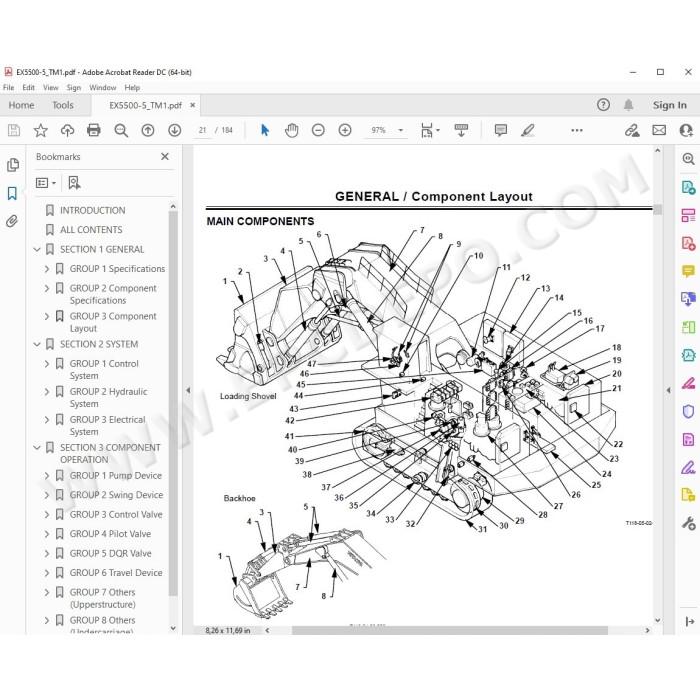Image resolution: width=700 pixels, height=700 pixels.
Task: Open GROUP 2 Swing Device bookmark
Action: click(x=117, y=495)
